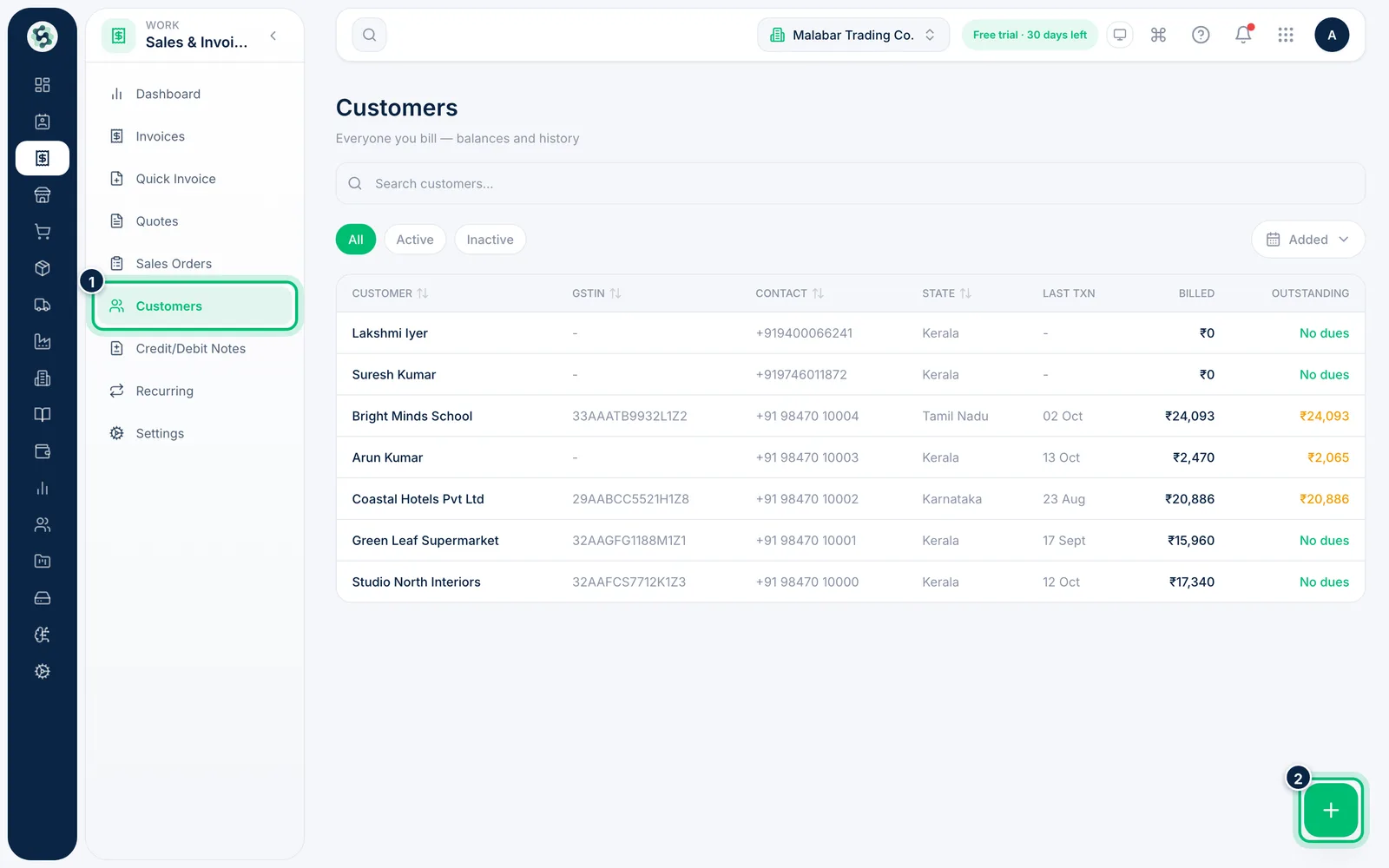The height and width of the screenshot is (868, 1389).
Task: Open the Added sort dropdown
Action: [1307, 240]
